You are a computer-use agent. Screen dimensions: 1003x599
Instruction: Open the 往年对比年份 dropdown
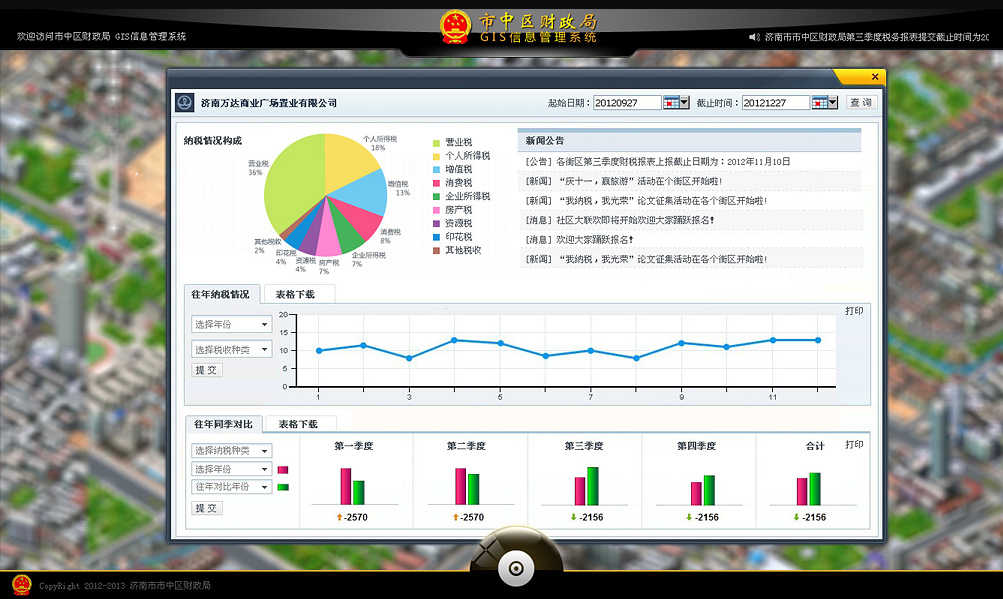[x=231, y=487]
